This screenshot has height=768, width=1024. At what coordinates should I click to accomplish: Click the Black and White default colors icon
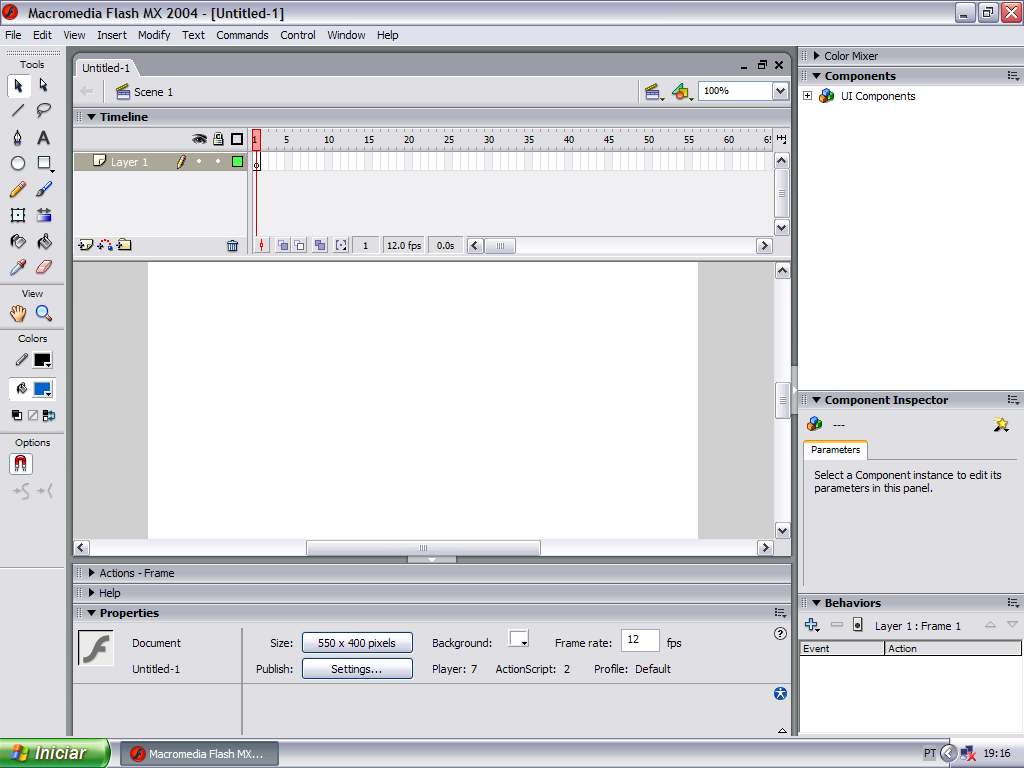(17, 415)
